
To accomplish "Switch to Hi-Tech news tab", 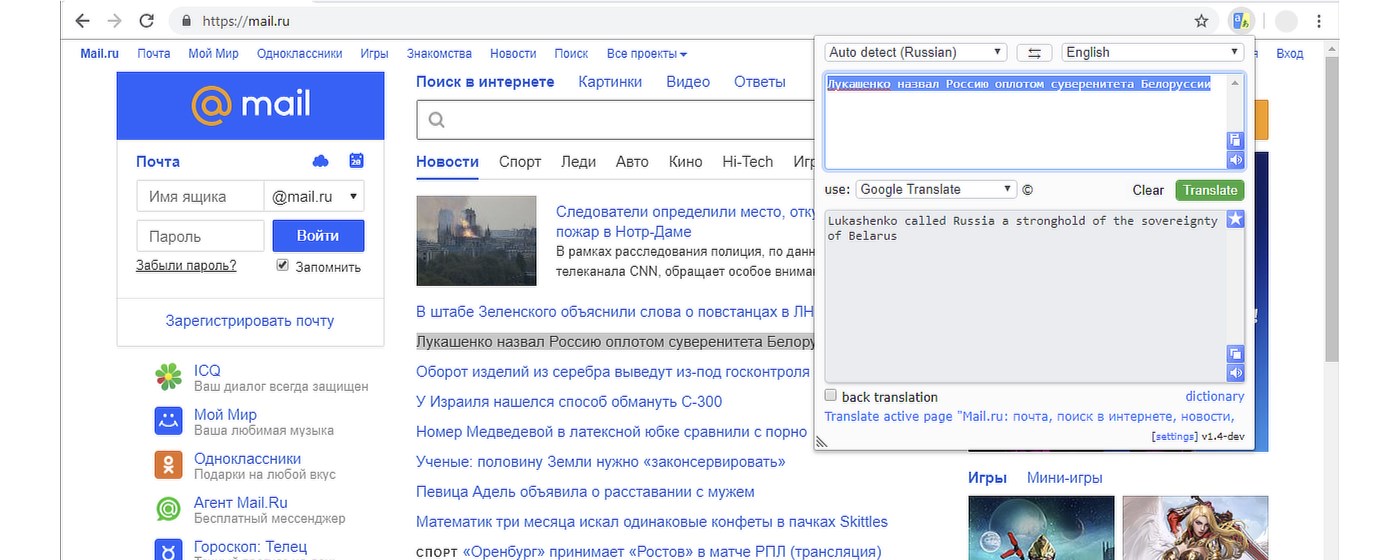I will [x=748, y=161].
